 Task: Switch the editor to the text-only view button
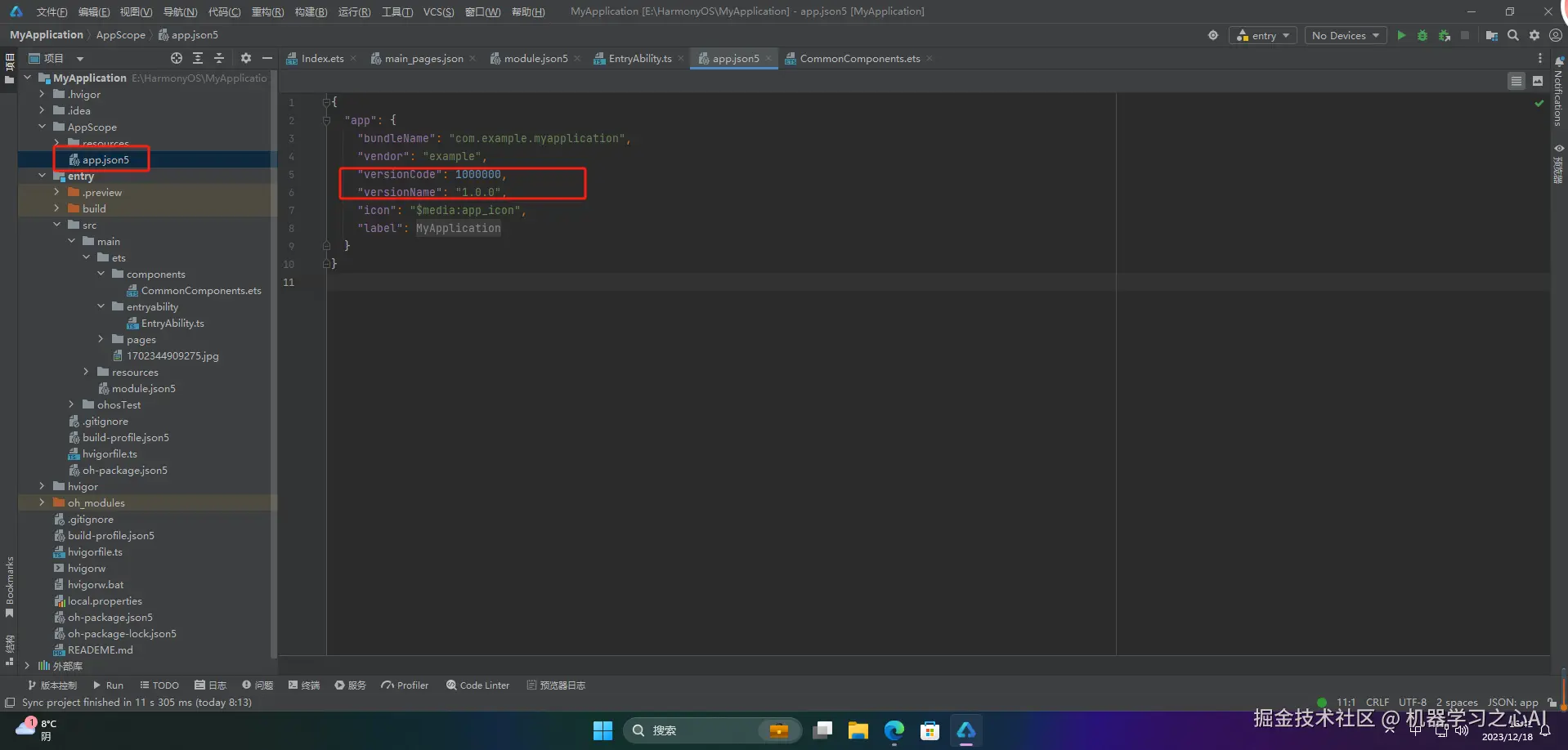tap(1516, 81)
